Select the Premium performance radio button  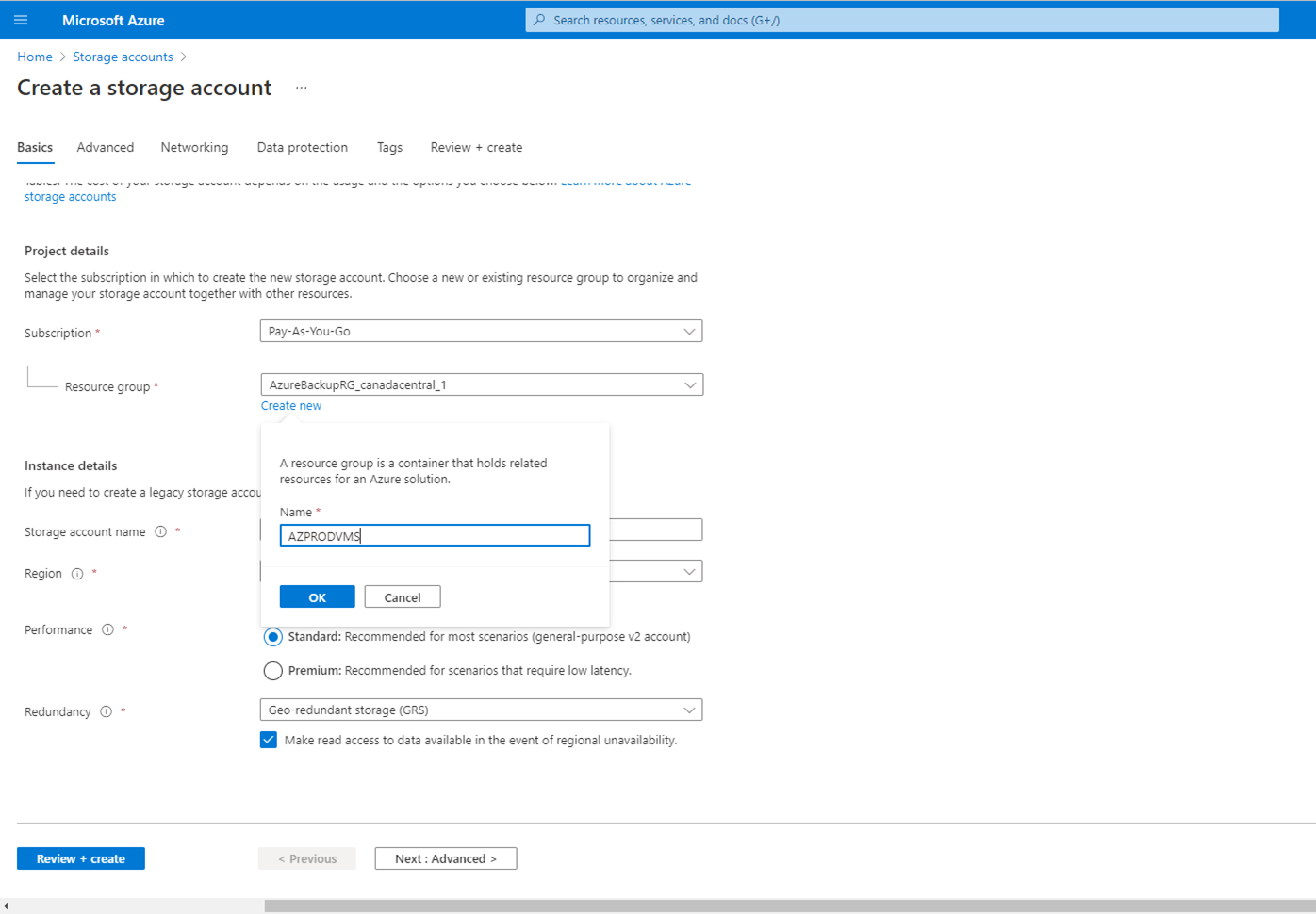click(x=272, y=671)
